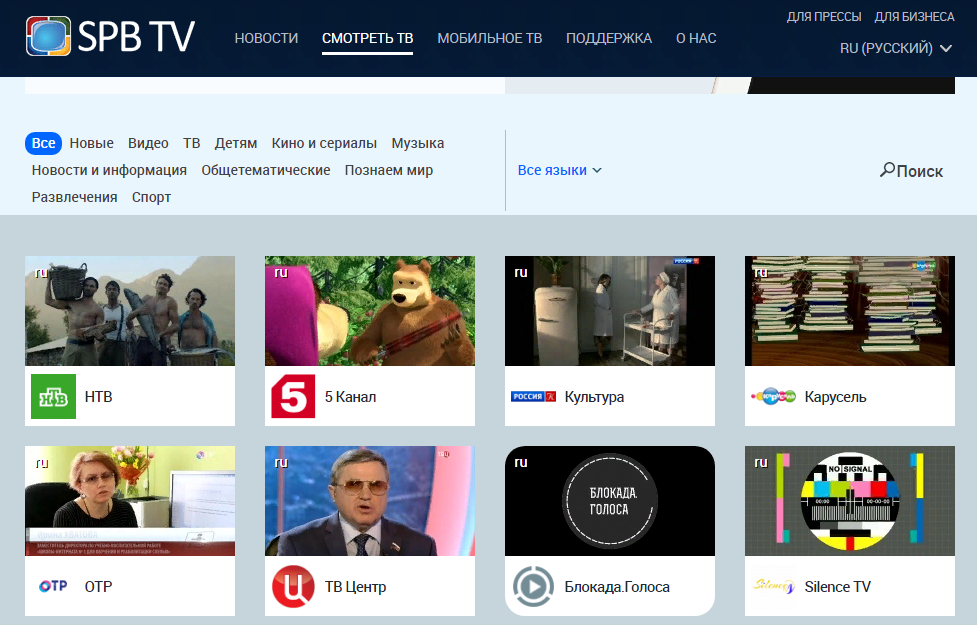This screenshot has height=625, width=977.
Task: Select the Все category filter
Action: tap(43, 143)
